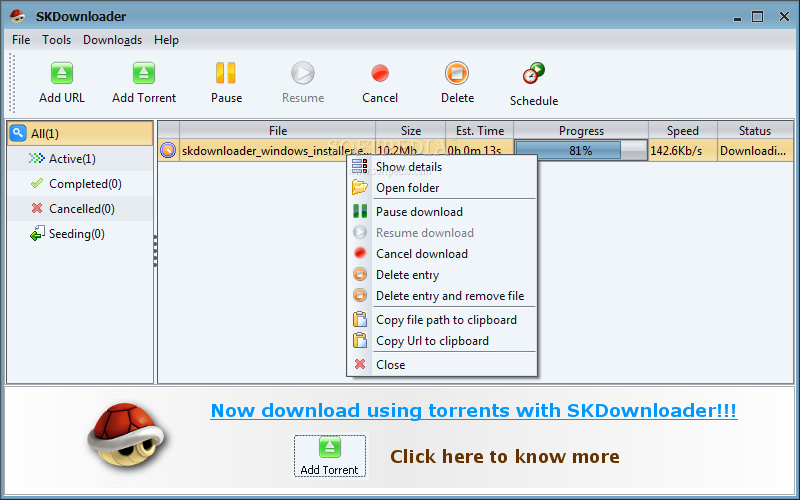Open the Tools menu

[57, 40]
